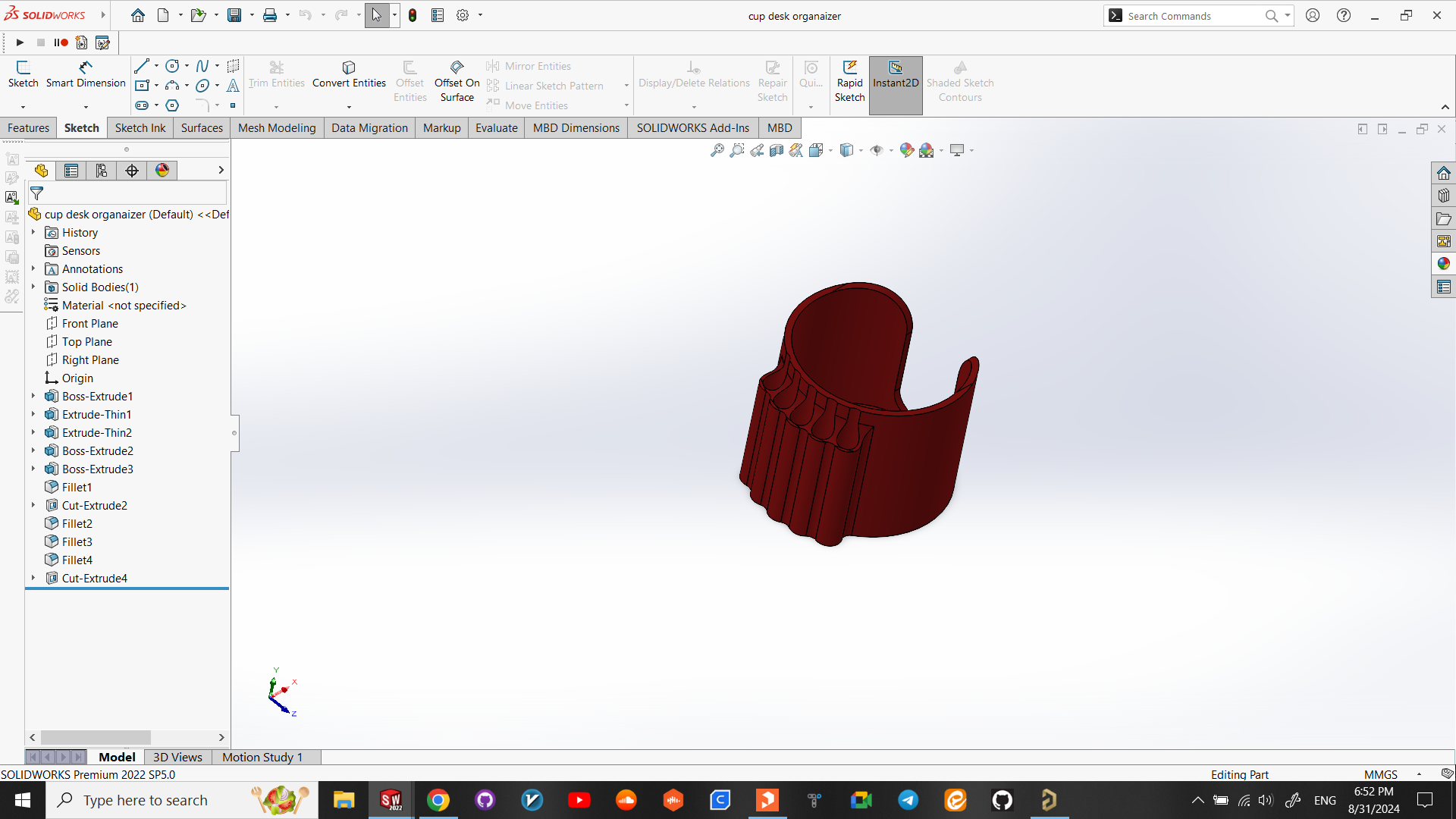Open DisplayManager tab
1456x819 pixels.
click(162, 171)
